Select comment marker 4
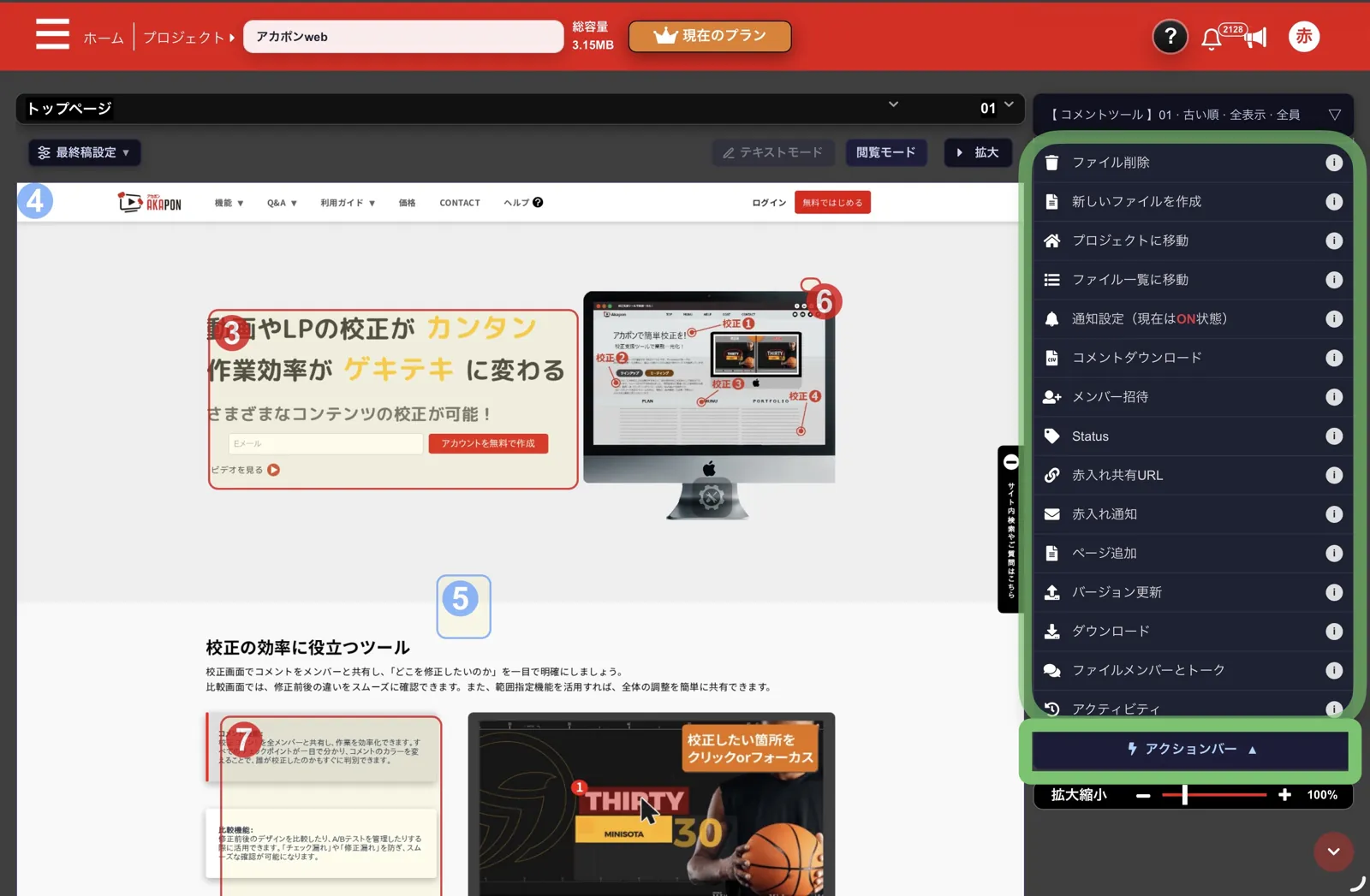1370x896 pixels. tap(35, 201)
